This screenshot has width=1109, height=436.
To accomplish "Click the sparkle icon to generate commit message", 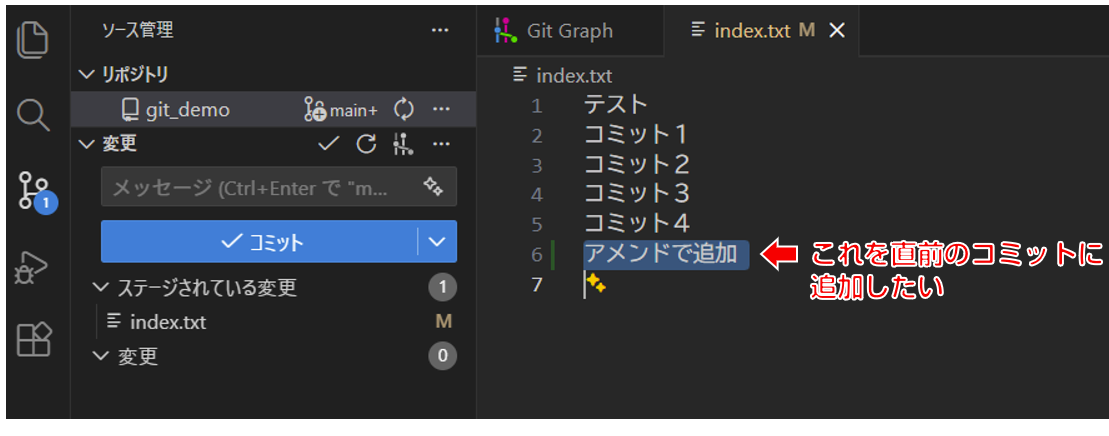I will point(433,187).
